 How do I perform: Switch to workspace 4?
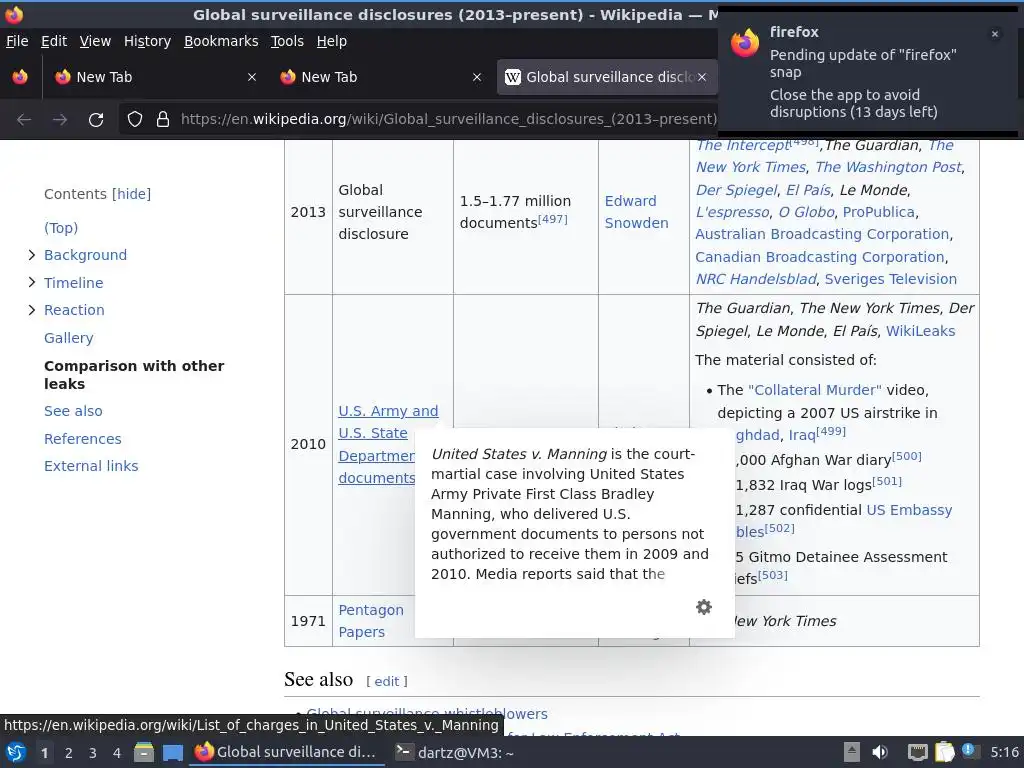117,753
